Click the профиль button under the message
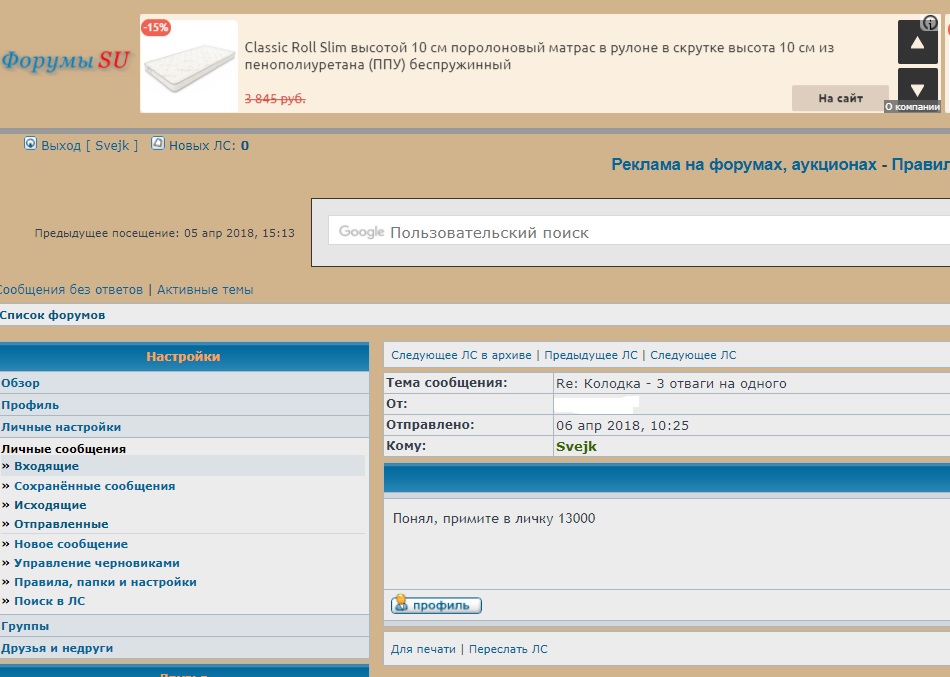This screenshot has width=950, height=677. tap(436, 605)
